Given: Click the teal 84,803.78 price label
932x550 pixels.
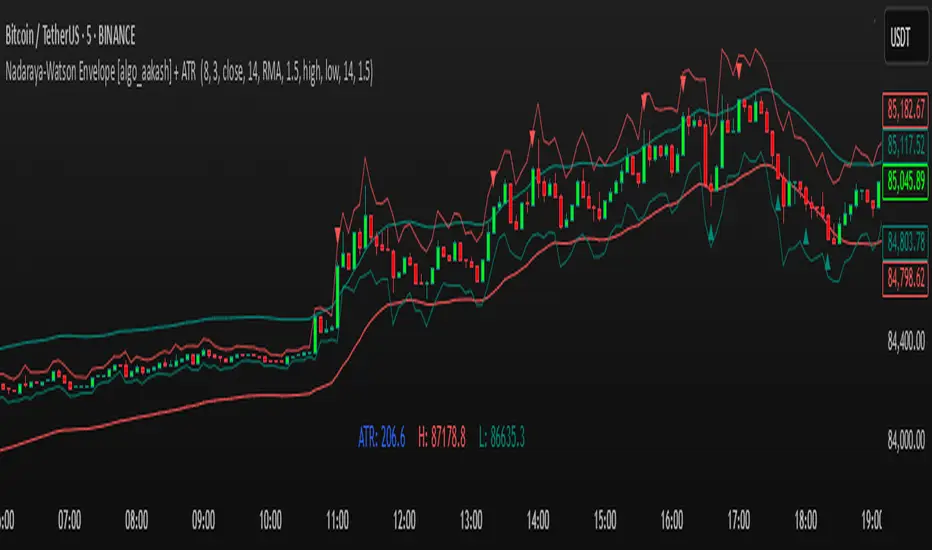Looking at the screenshot, I should [x=905, y=242].
